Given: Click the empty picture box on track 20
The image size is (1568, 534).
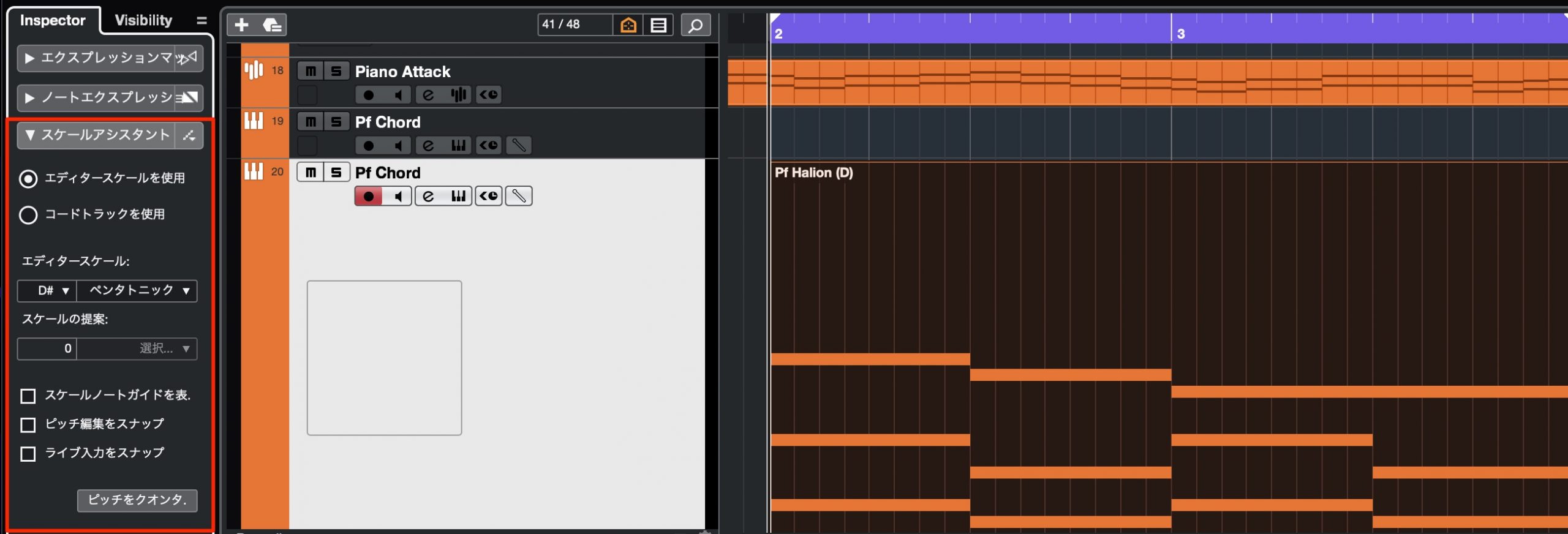Looking at the screenshot, I should coord(384,358).
